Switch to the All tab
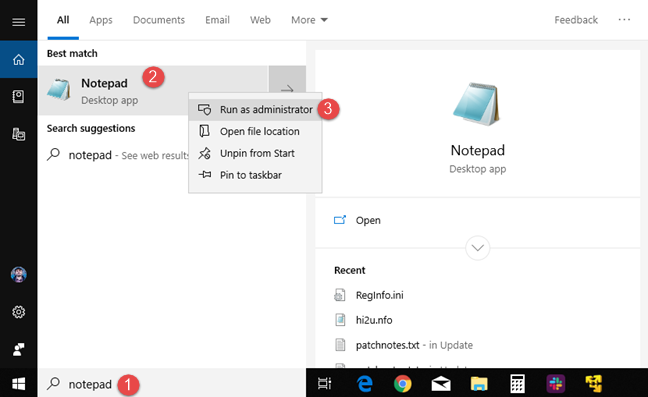648x397 pixels. coord(63,20)
